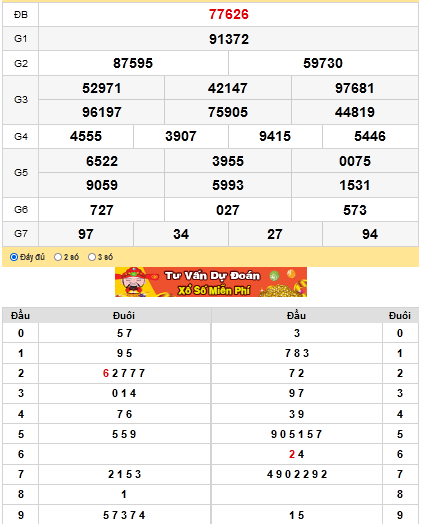Click the tail digits '0 1 4'

(x=124, y=393)
